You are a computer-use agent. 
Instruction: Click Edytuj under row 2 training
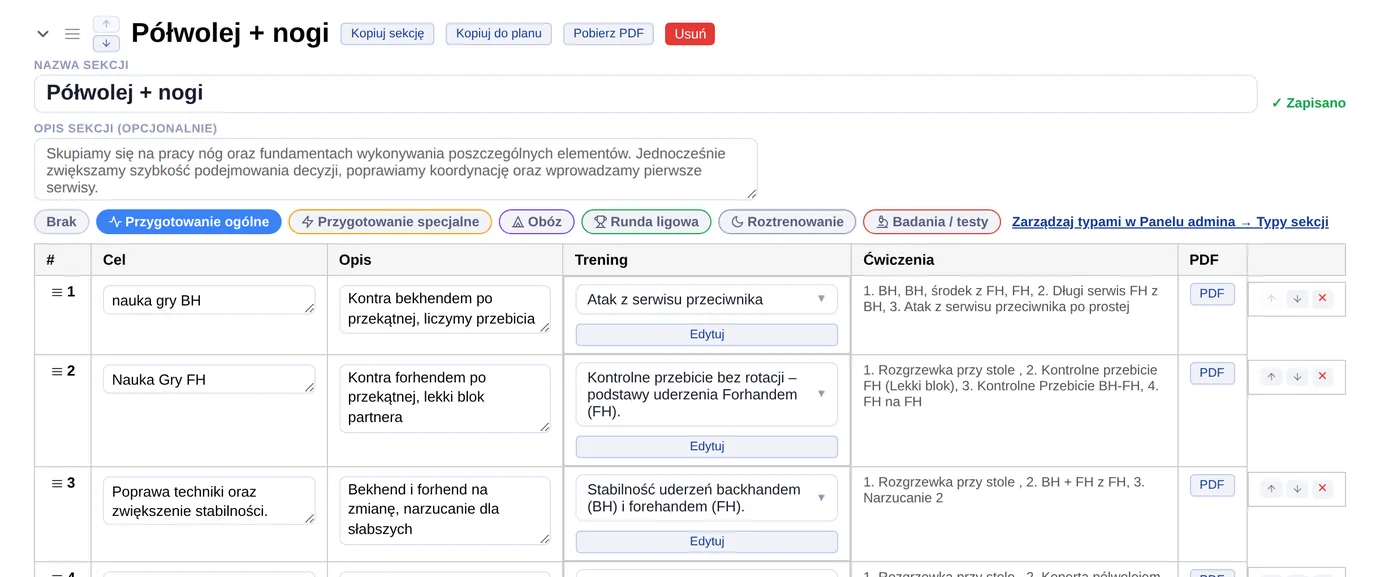pos(707,446)
